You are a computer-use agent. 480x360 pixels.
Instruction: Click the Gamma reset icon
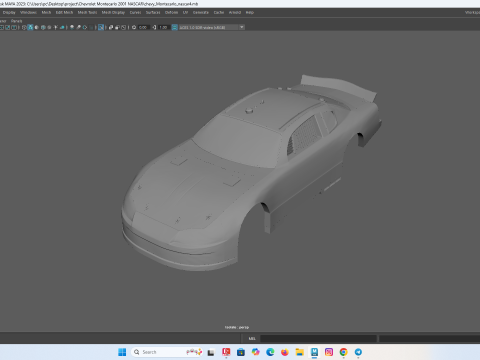tap(154, 27)
